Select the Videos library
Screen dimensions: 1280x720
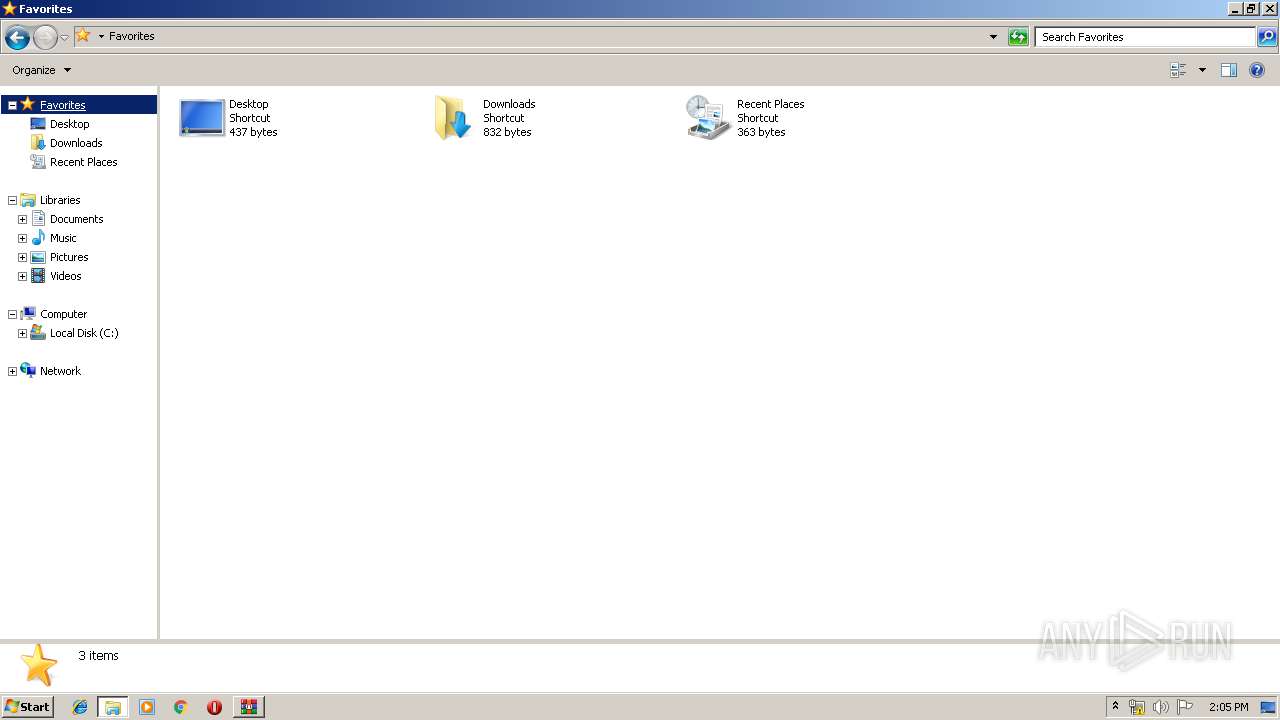click(x=65, y=276)
